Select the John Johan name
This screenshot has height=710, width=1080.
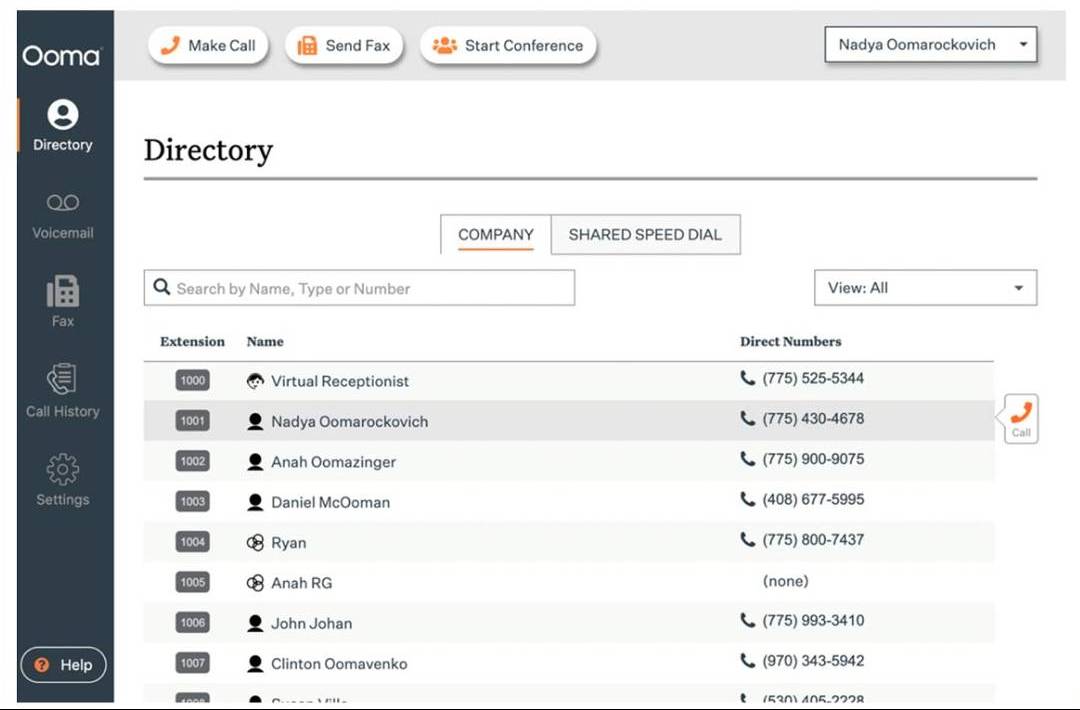311,623
